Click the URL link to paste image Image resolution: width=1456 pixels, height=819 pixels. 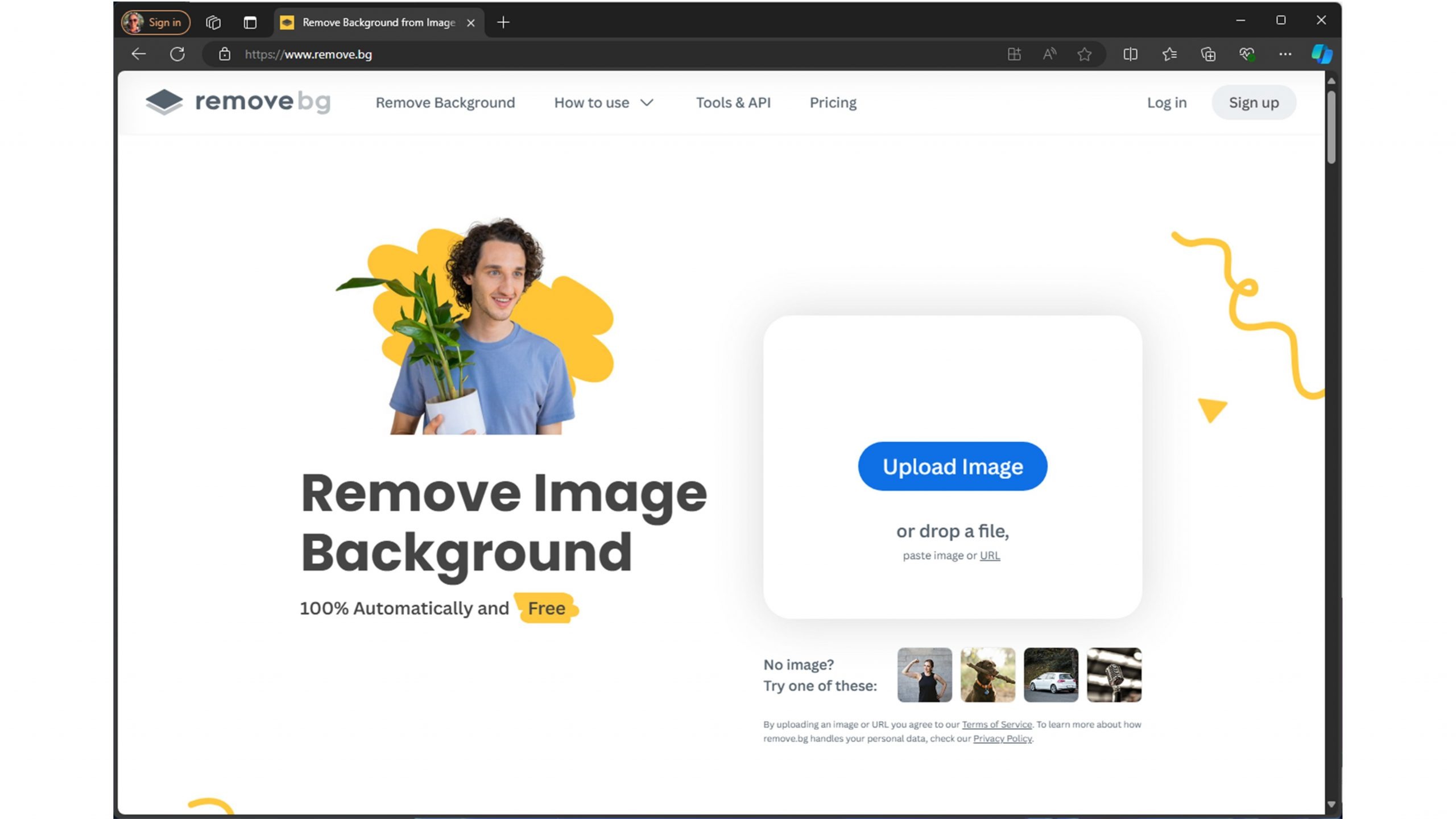pos(990,555)
